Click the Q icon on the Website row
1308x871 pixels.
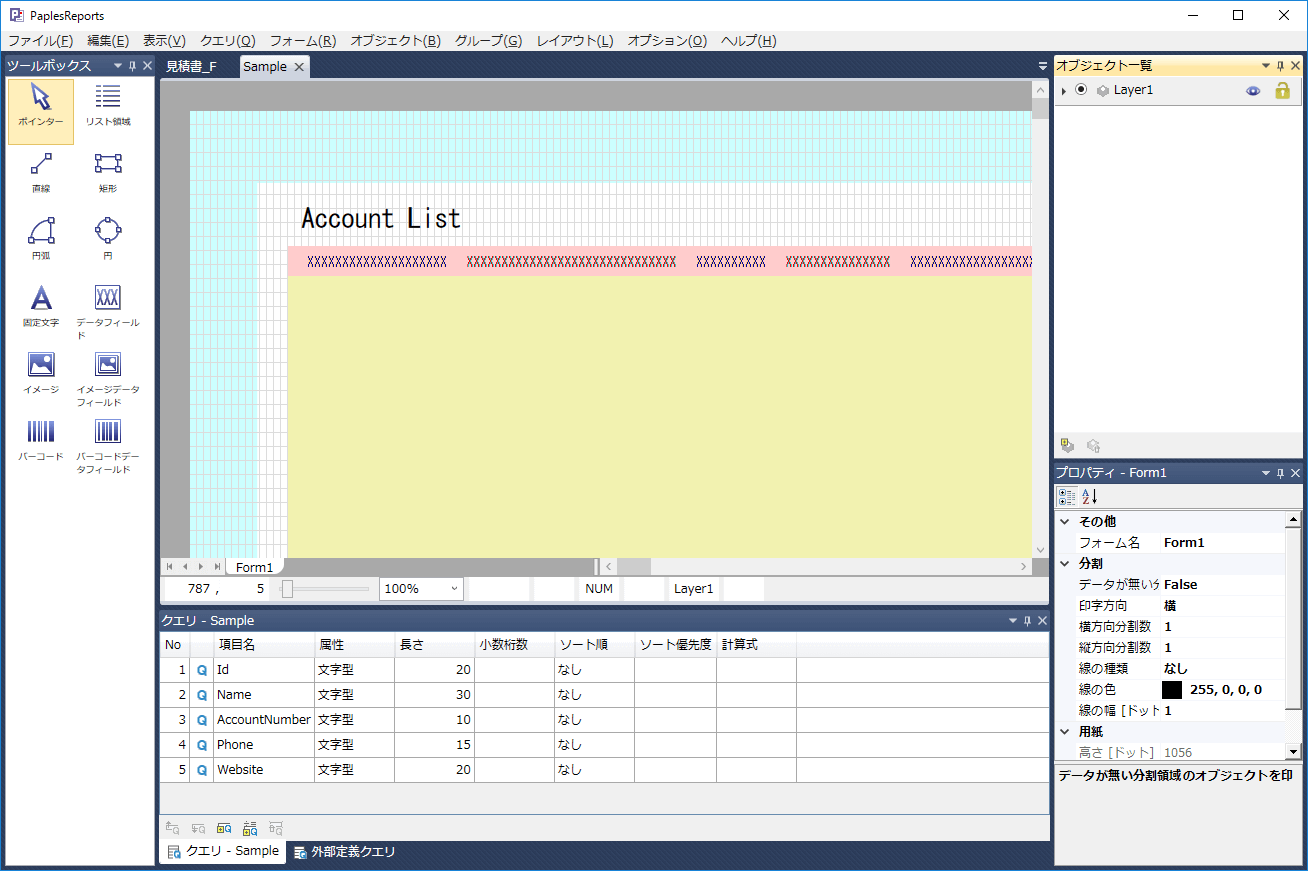[201, 770]
